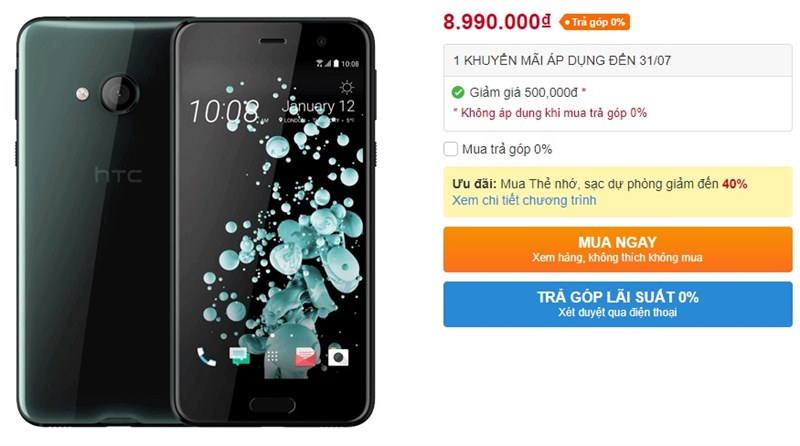
Task: Click the phone's home fingerprint button
Action: click(x=272, y=405)
